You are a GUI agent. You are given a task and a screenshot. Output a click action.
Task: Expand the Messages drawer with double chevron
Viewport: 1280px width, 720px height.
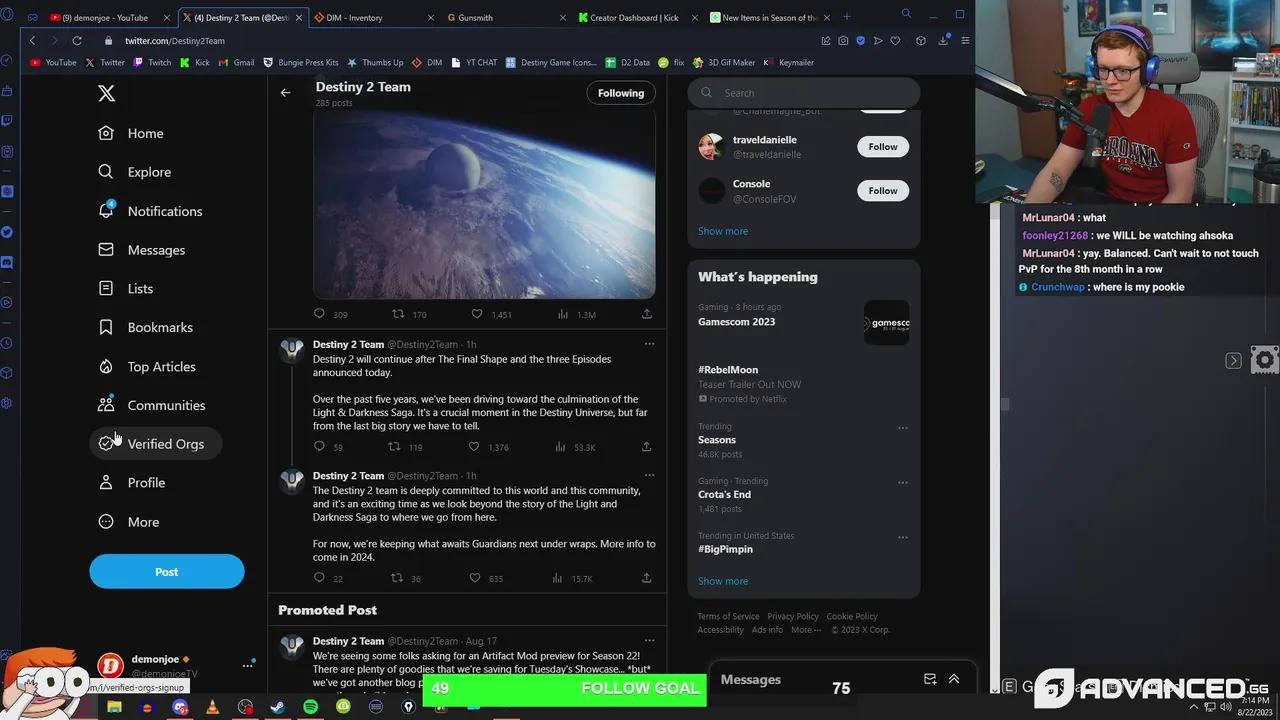pyautogui.click(x=954, y=679)
